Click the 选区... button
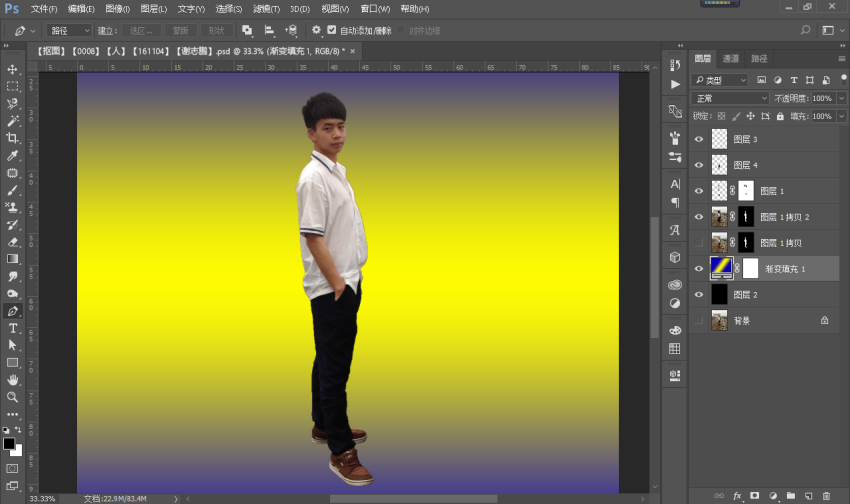Viewport: 850px width, 504px height. tap(140, 31)
